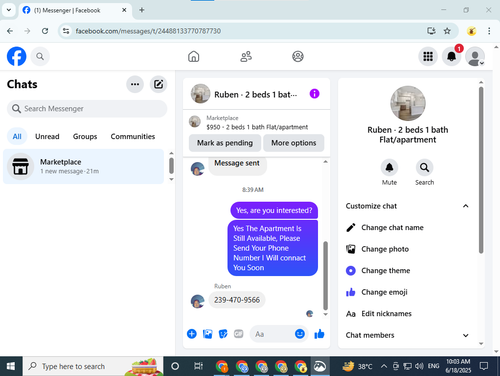
Task: Bookmark this page with the star
Action: coord(447,31)
